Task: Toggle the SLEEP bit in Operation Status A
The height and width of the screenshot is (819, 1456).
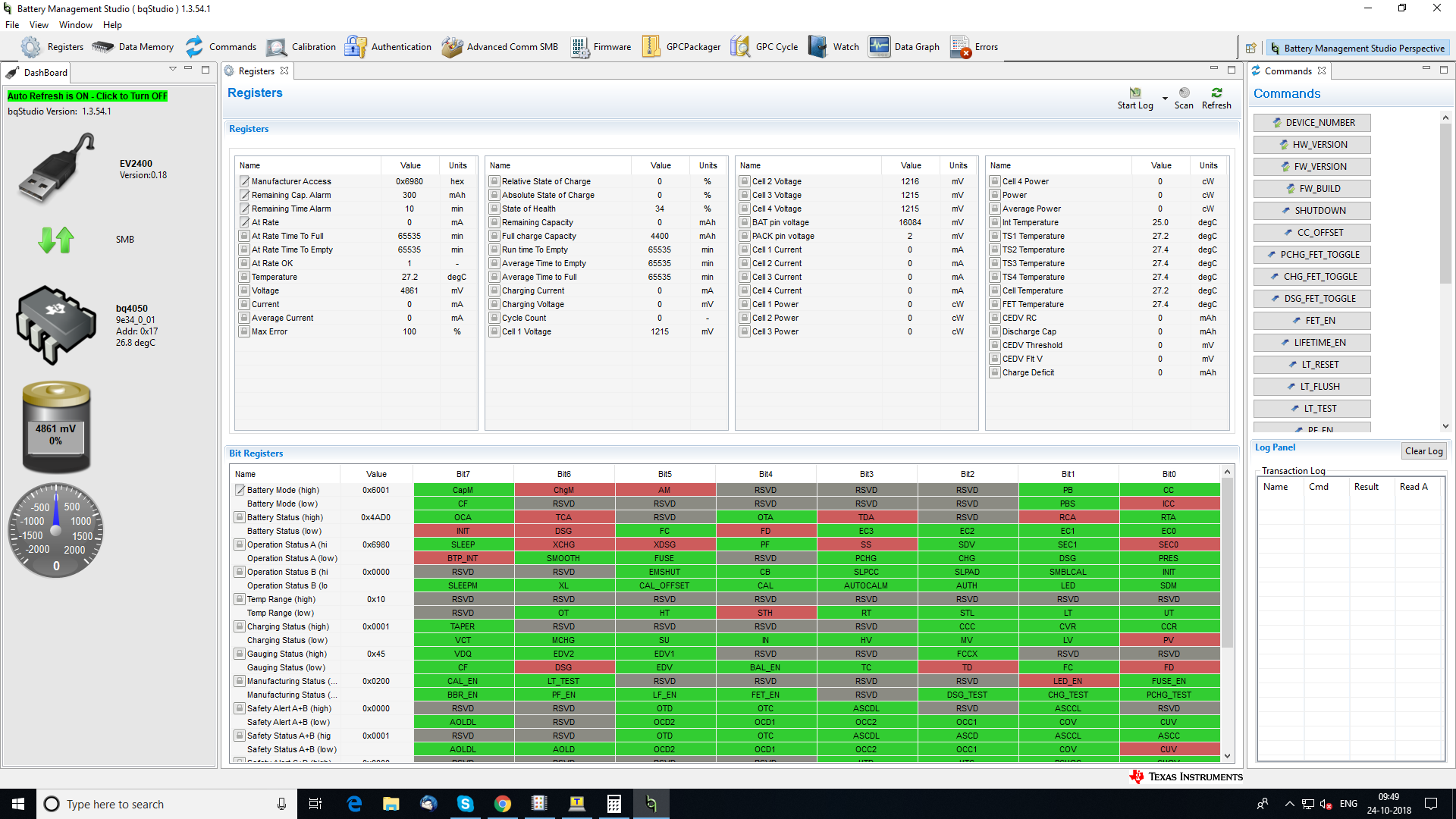Action: tap(463, 544)
